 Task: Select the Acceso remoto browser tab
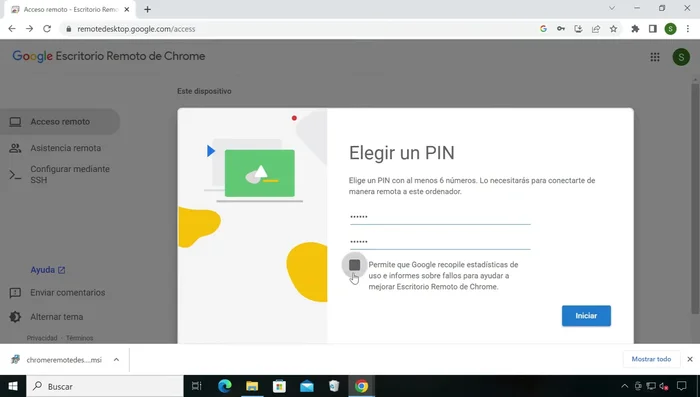(70, 9)
